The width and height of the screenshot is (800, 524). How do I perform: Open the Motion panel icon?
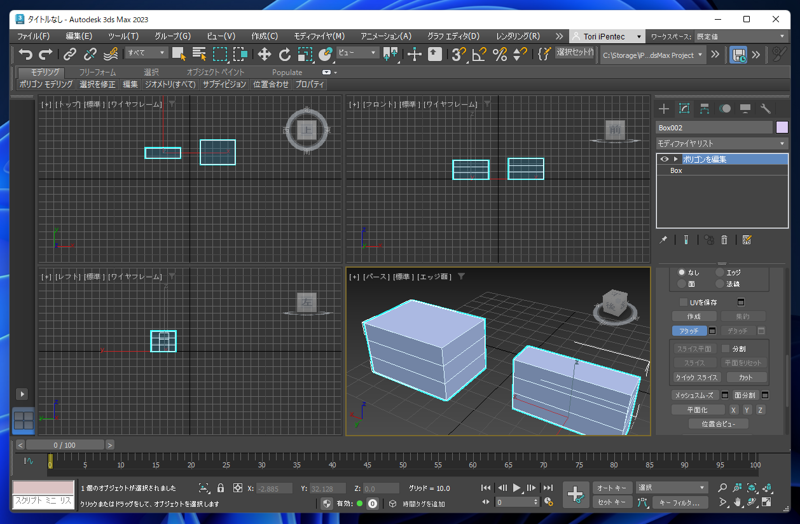(x=725, y=109)
